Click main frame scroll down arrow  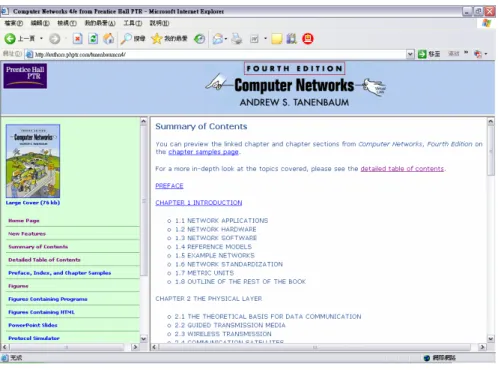491,339
